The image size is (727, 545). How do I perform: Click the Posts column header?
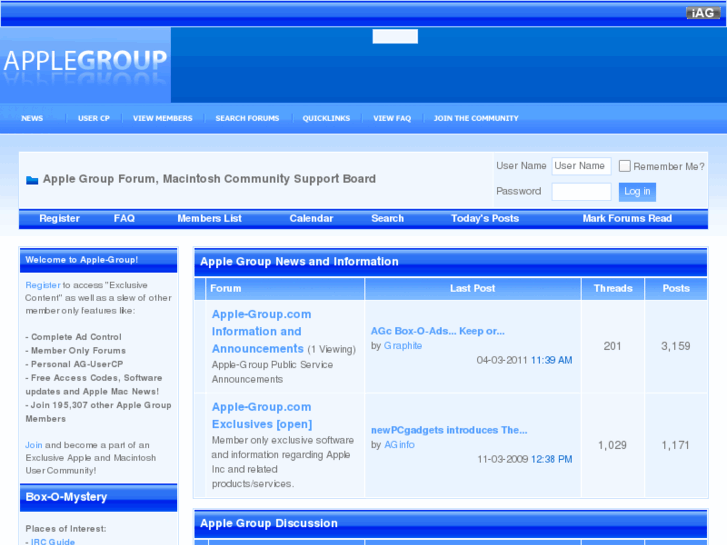click(x=676, y=289)
